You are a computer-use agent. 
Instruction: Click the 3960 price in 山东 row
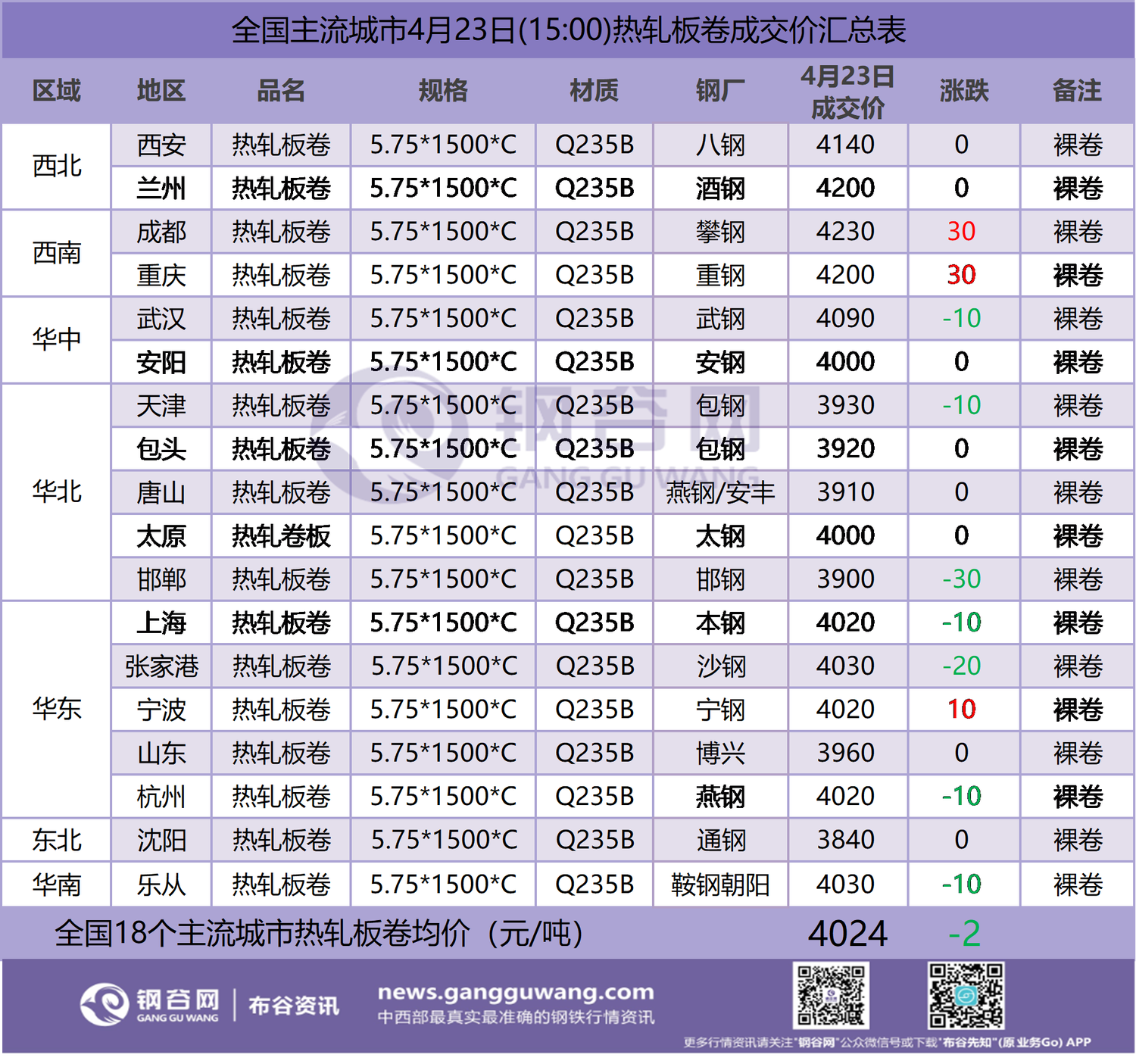846,753
